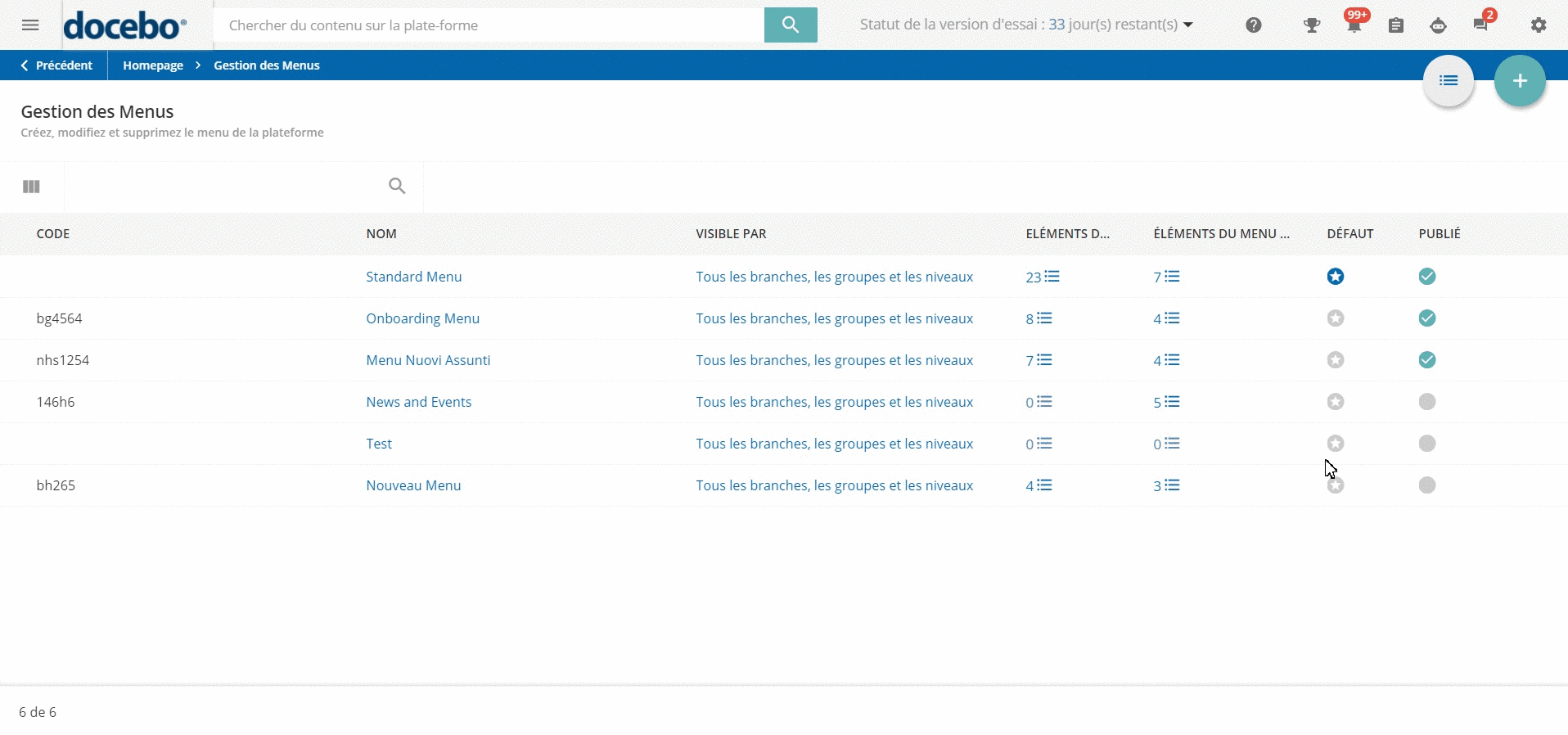The image size is (1568, 735).
Task: Open the chat messages icon
Action: pyautogui.click(x=1480, y=25)
